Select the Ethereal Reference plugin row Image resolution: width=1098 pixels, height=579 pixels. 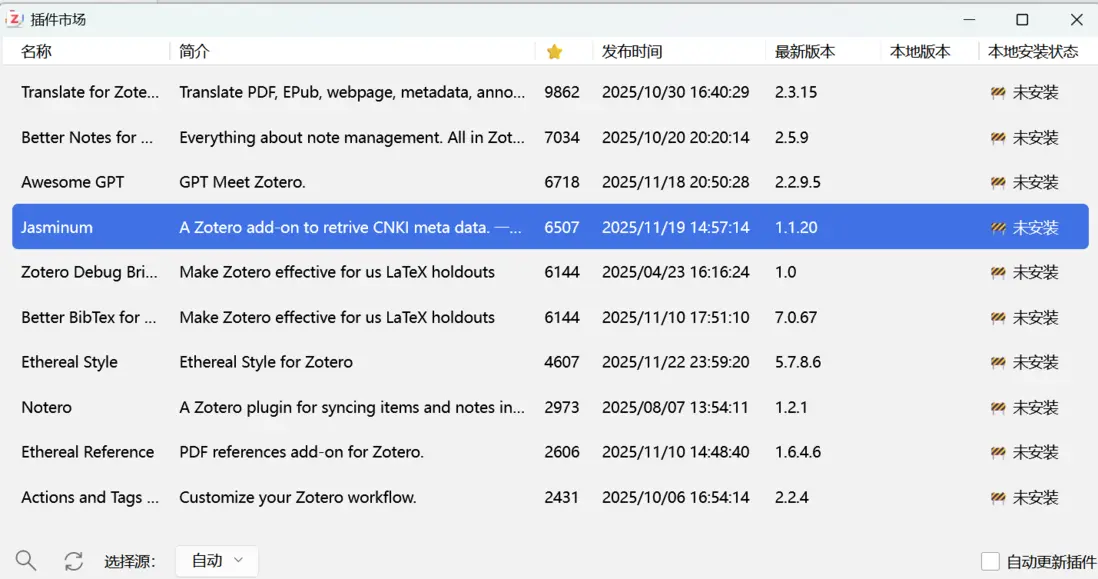click(x=88, y=452)
